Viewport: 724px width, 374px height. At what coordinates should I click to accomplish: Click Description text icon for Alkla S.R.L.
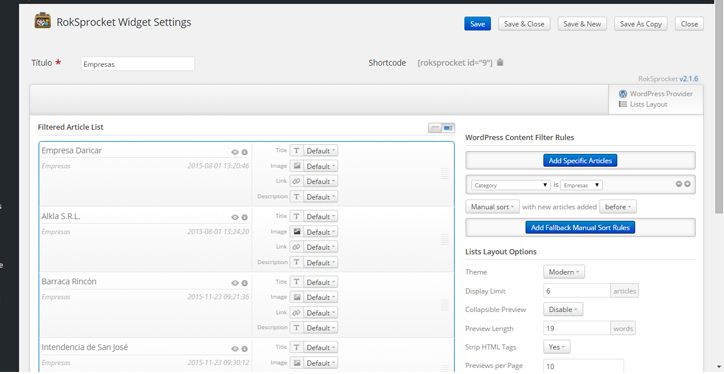coord(296,262)
